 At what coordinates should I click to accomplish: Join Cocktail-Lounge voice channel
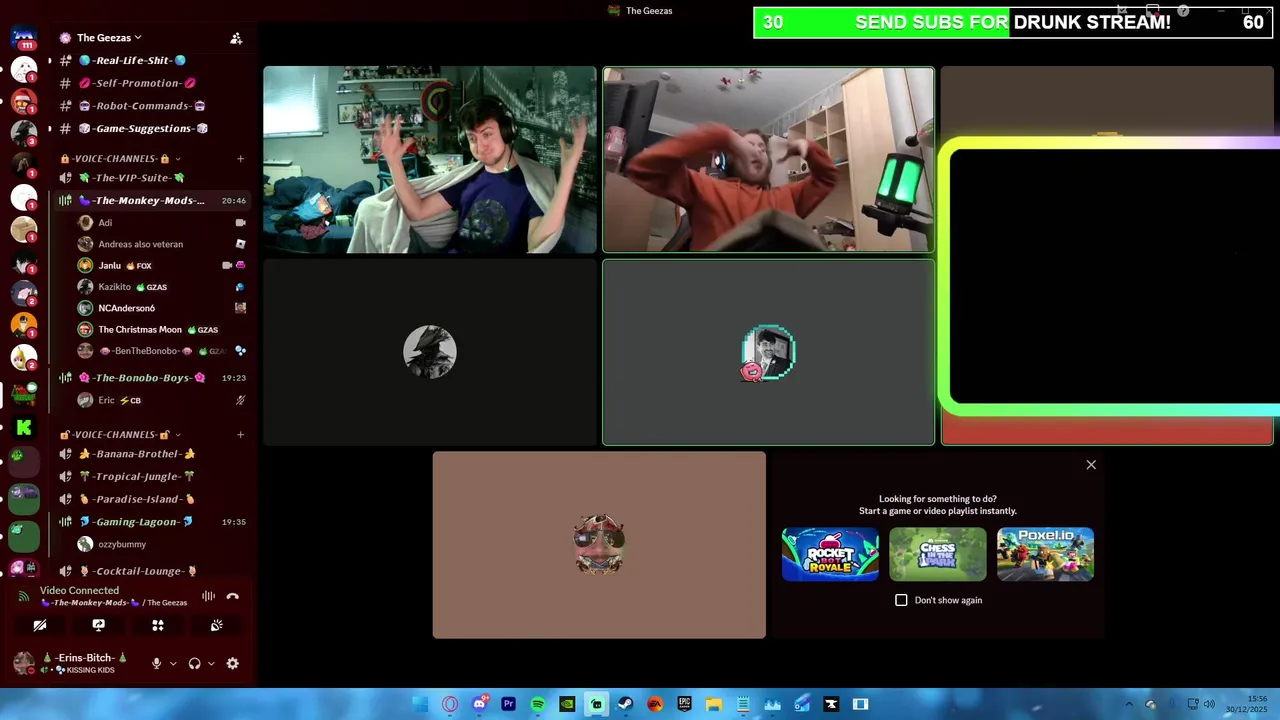click(x=150, y=571)
